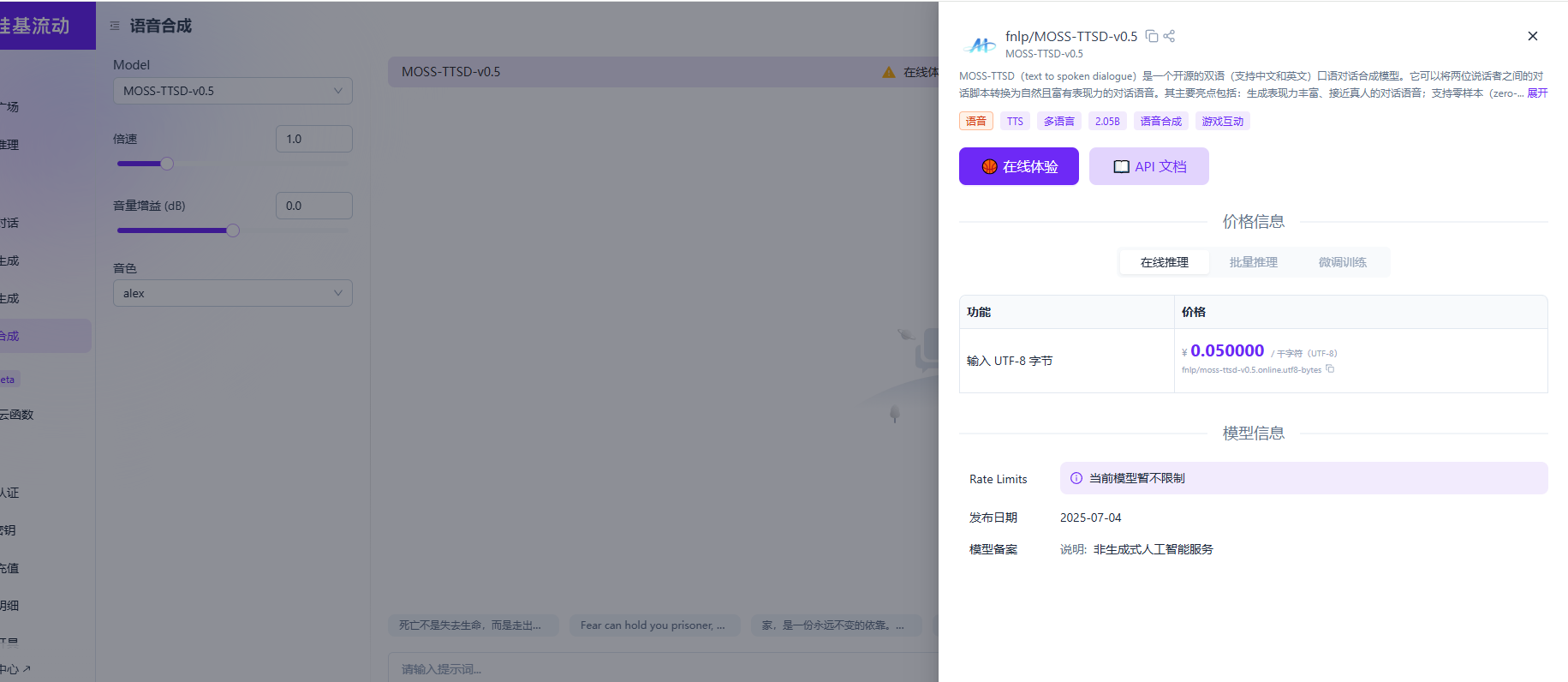Click the 倍速 value field showing 1.0
Screen dimensions: 1568x682
pos(314,139)
